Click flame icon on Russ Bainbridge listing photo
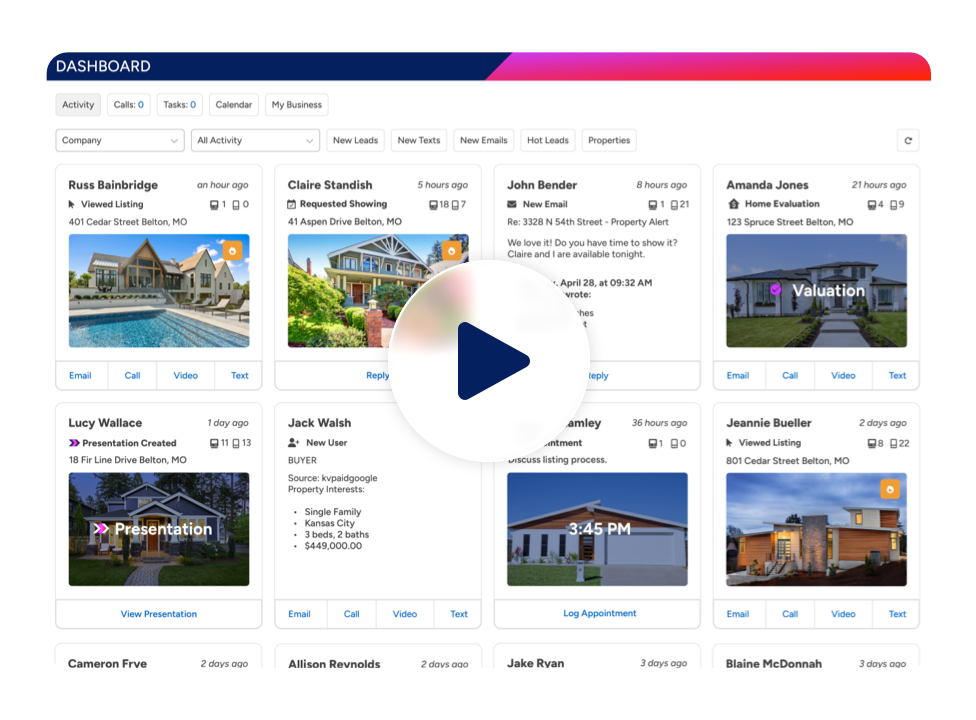This screenshot has width=976, height=720. tap(232, 251)
